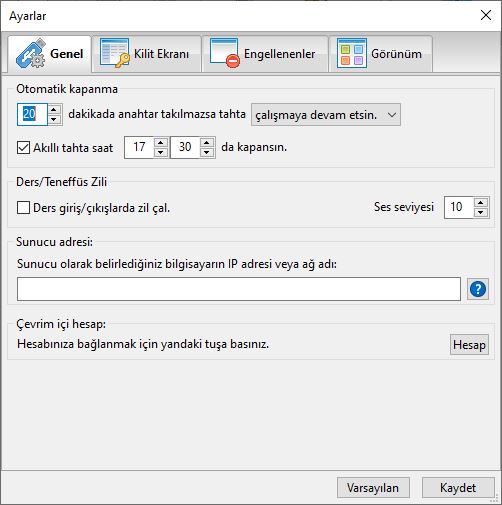Screen dimensions: 502x505
Task: Restore defaults with Varsayılan button
Action: (x=373, y=488)
